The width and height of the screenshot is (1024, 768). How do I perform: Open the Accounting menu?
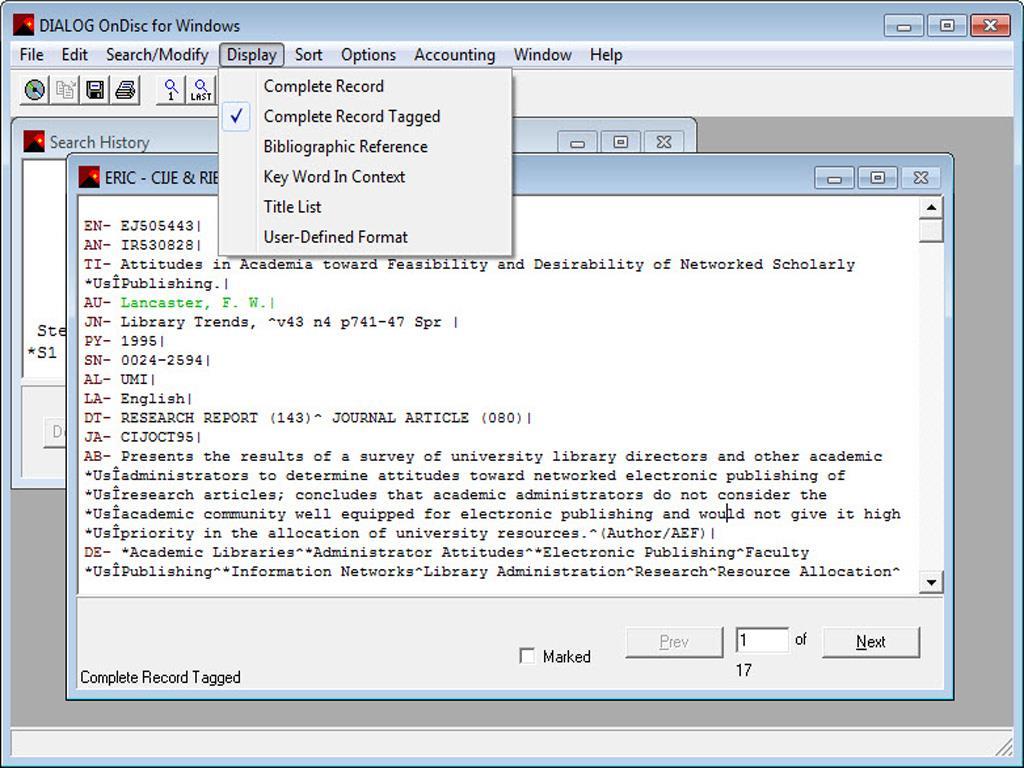tap(455, 55)
